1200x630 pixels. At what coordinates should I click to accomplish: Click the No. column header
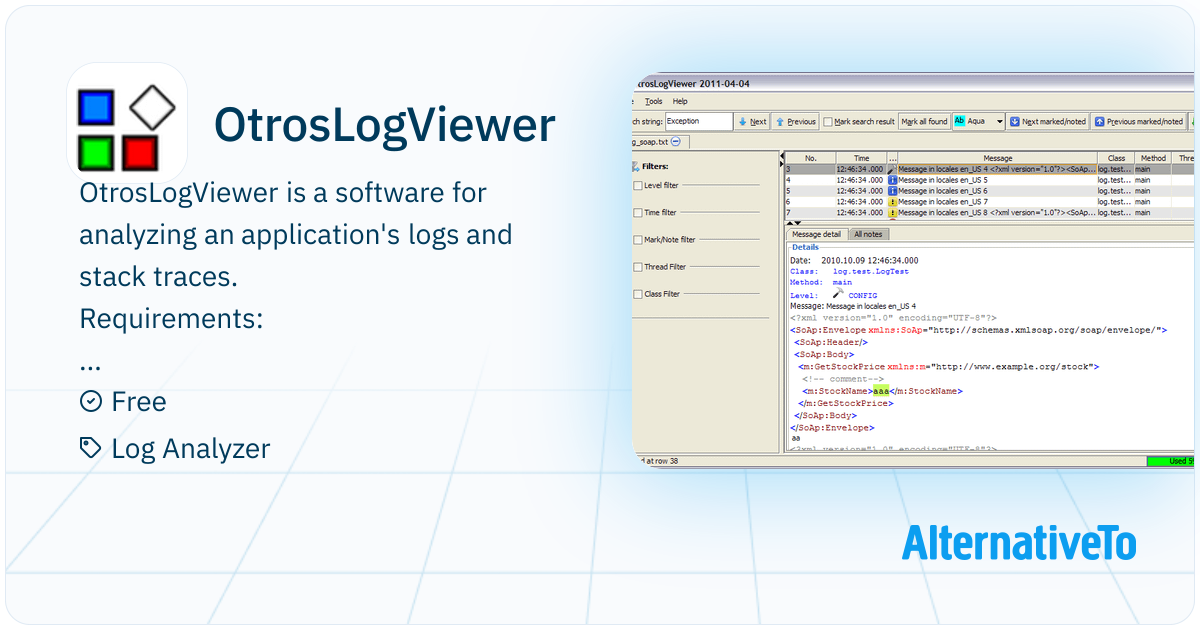[811, 158]
